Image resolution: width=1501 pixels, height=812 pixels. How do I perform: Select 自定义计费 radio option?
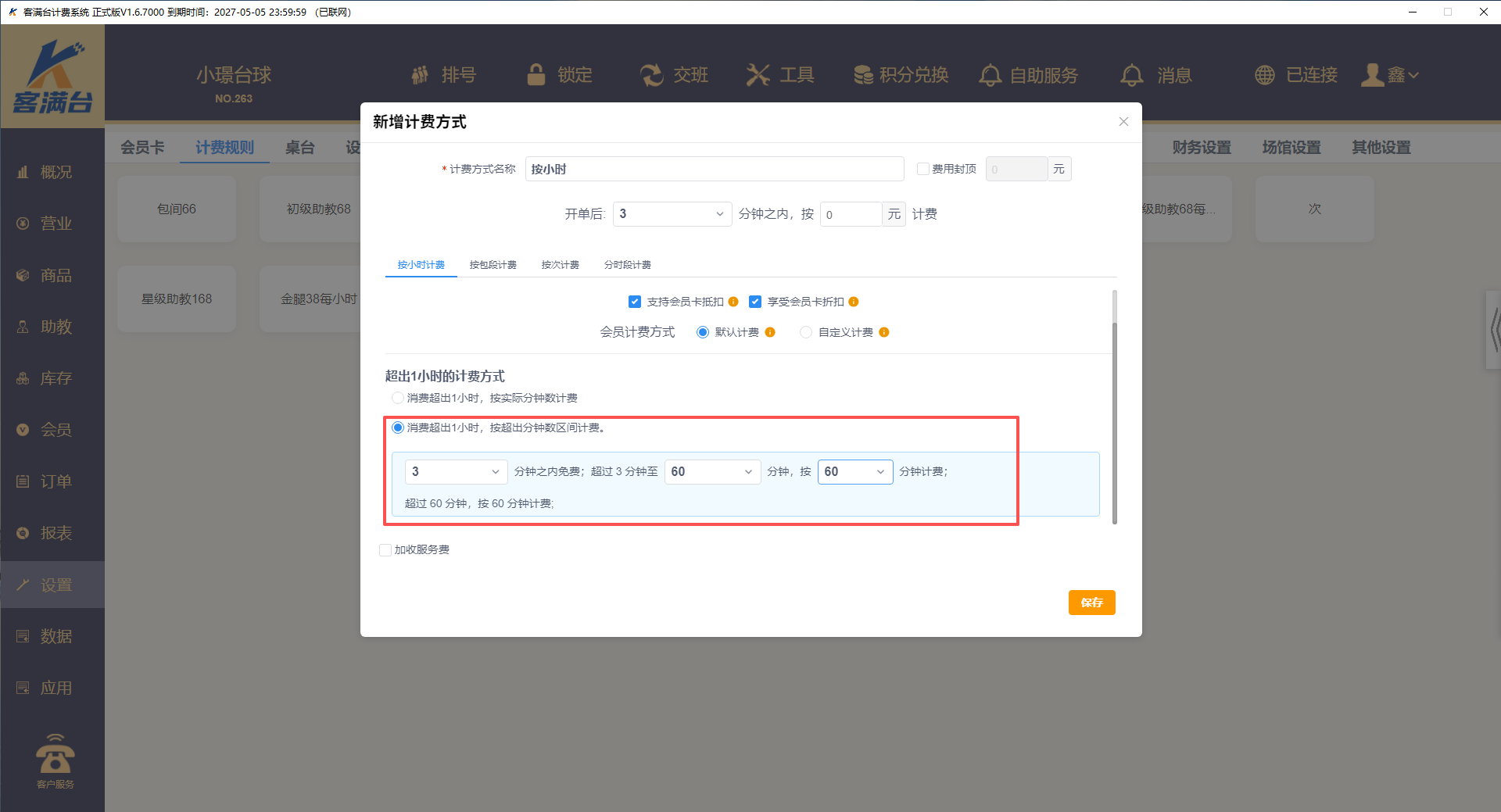pos(806,332)
